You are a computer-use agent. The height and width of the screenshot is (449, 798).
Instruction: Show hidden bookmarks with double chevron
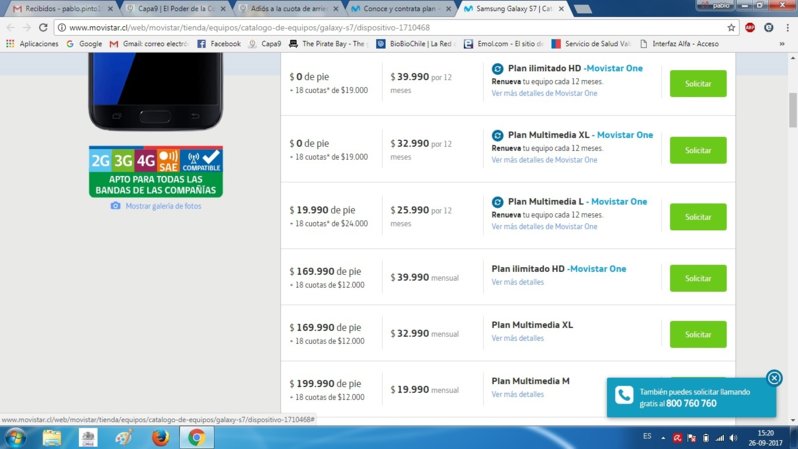[x=782, y=44]
